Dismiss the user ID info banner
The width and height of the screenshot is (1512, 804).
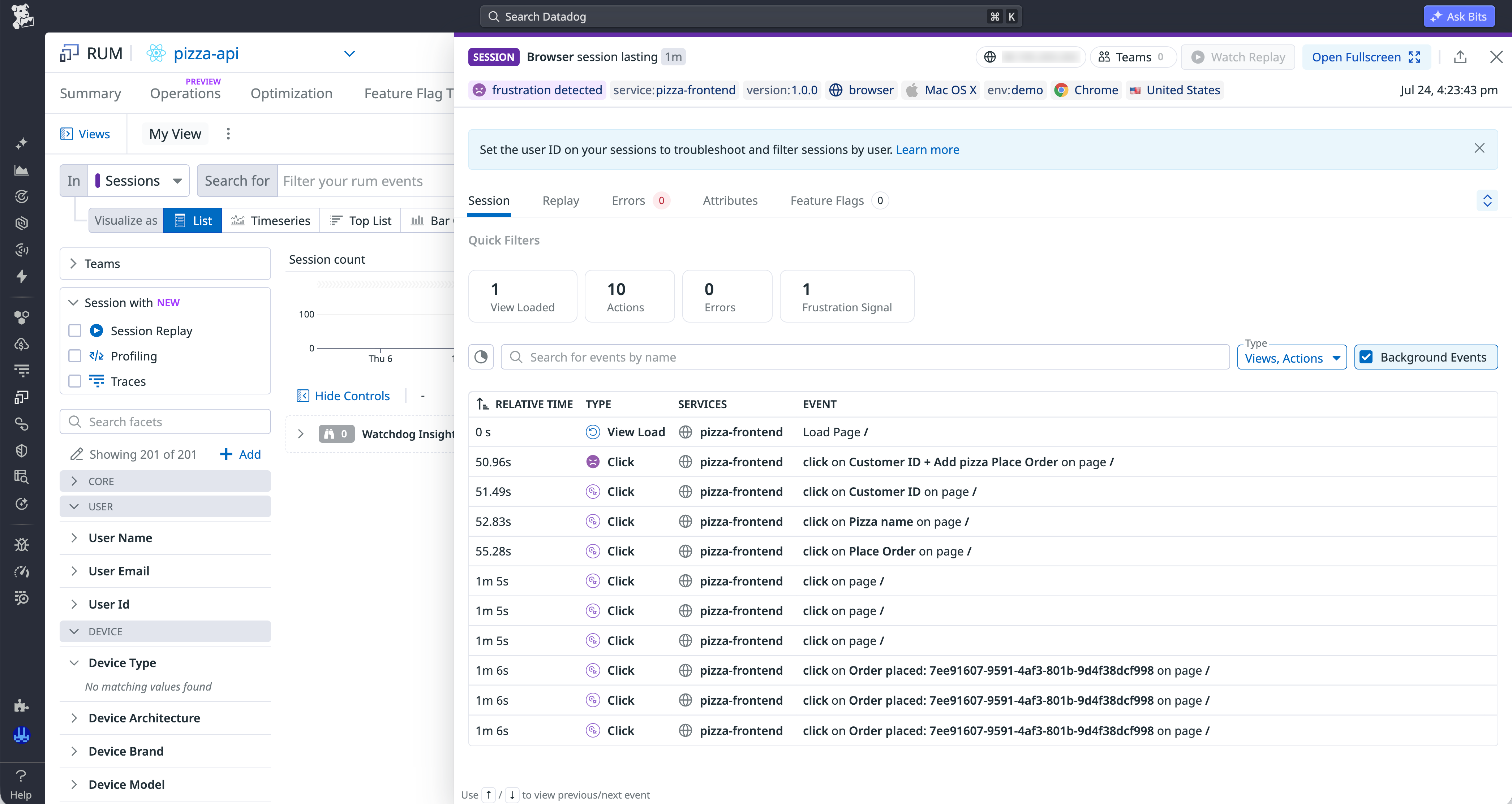click(1479, 148)
